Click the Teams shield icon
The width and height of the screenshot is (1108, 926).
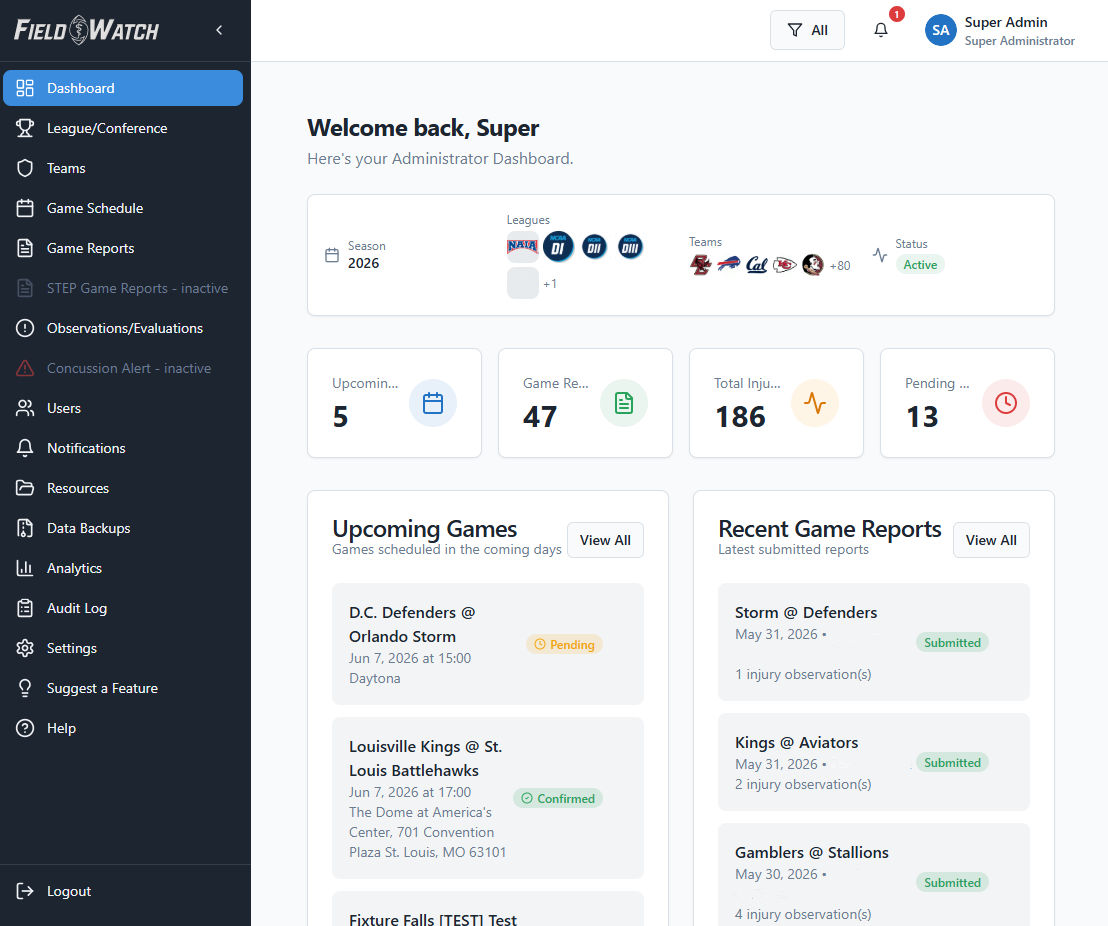point(25,168)
